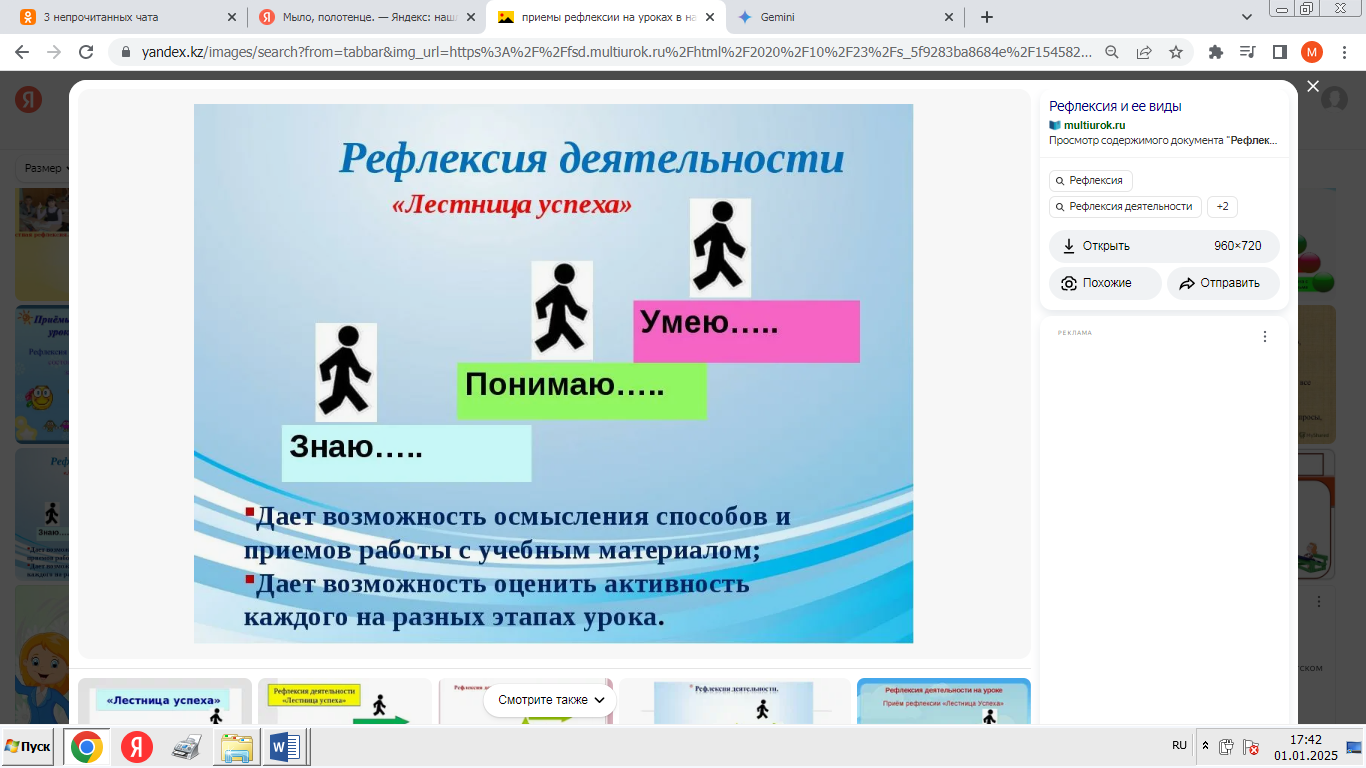
Task: Click the 'Открыть' 960×720 button
Action: (x=1164, y=246)
